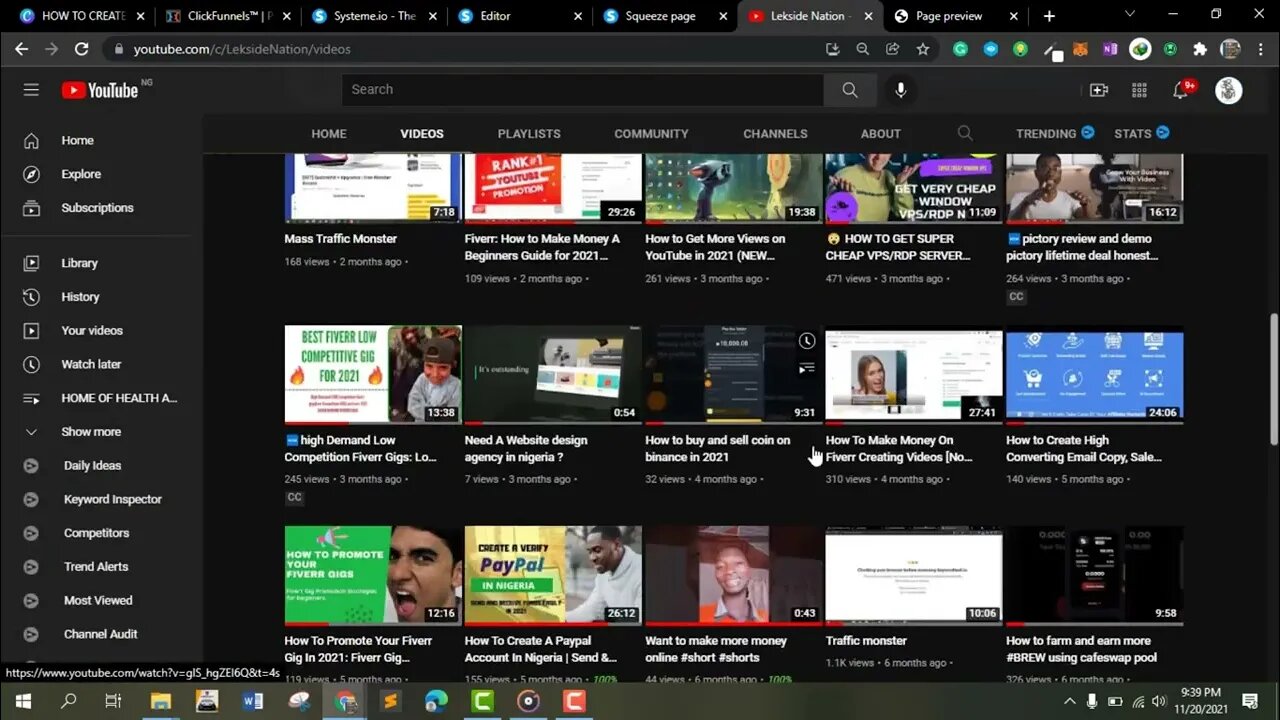Open How to Get More Views video title

[x=716, y=247]
